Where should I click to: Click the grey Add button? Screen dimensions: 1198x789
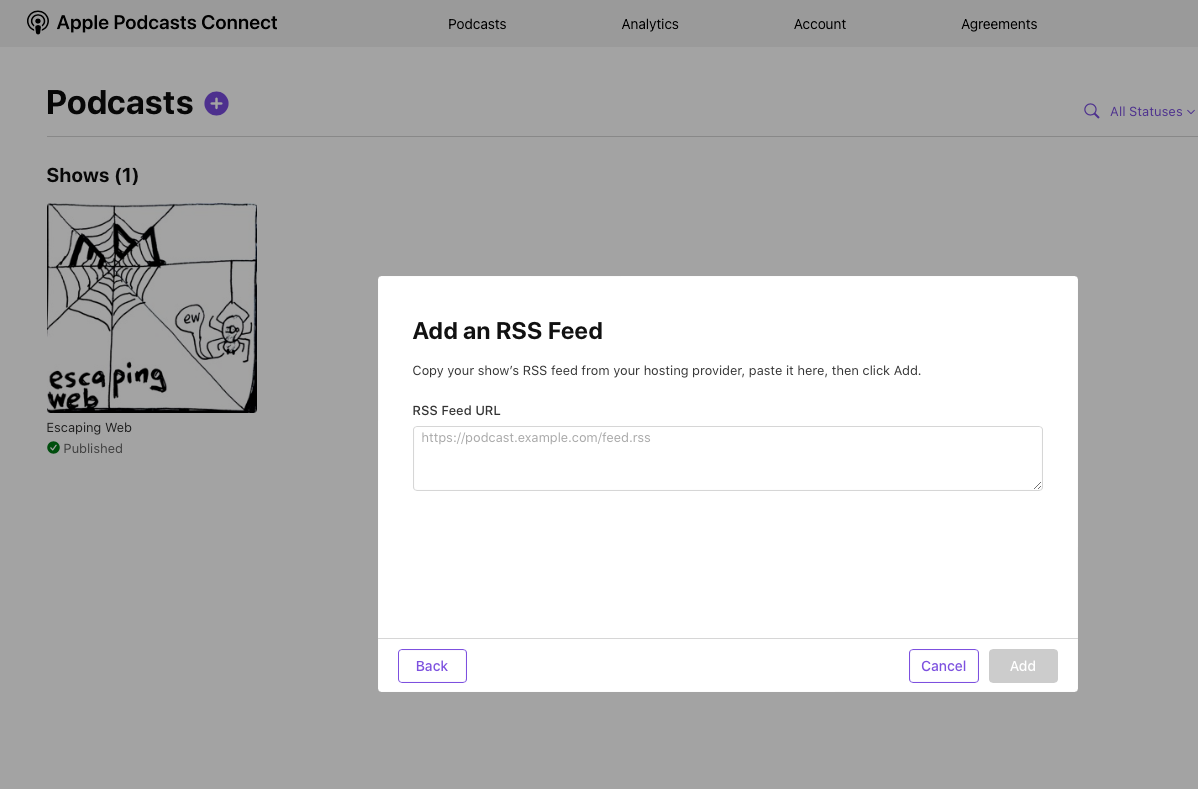pyautogui.click(x=1022, y=666)
